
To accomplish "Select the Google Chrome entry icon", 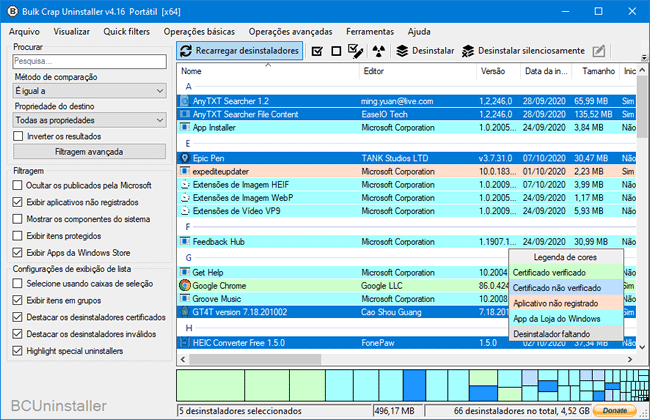I will (x=185, y=285).
